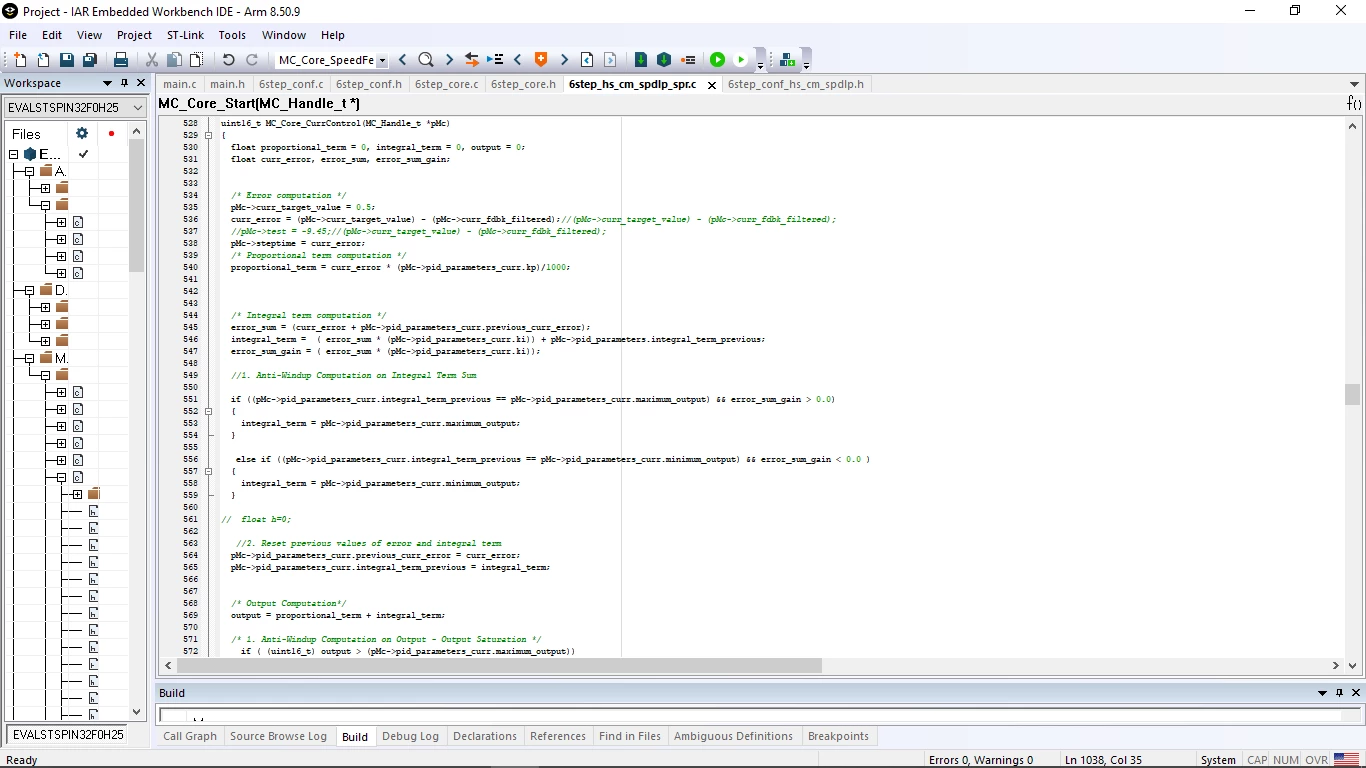Switch to the 6step_core.c tab

446,84
